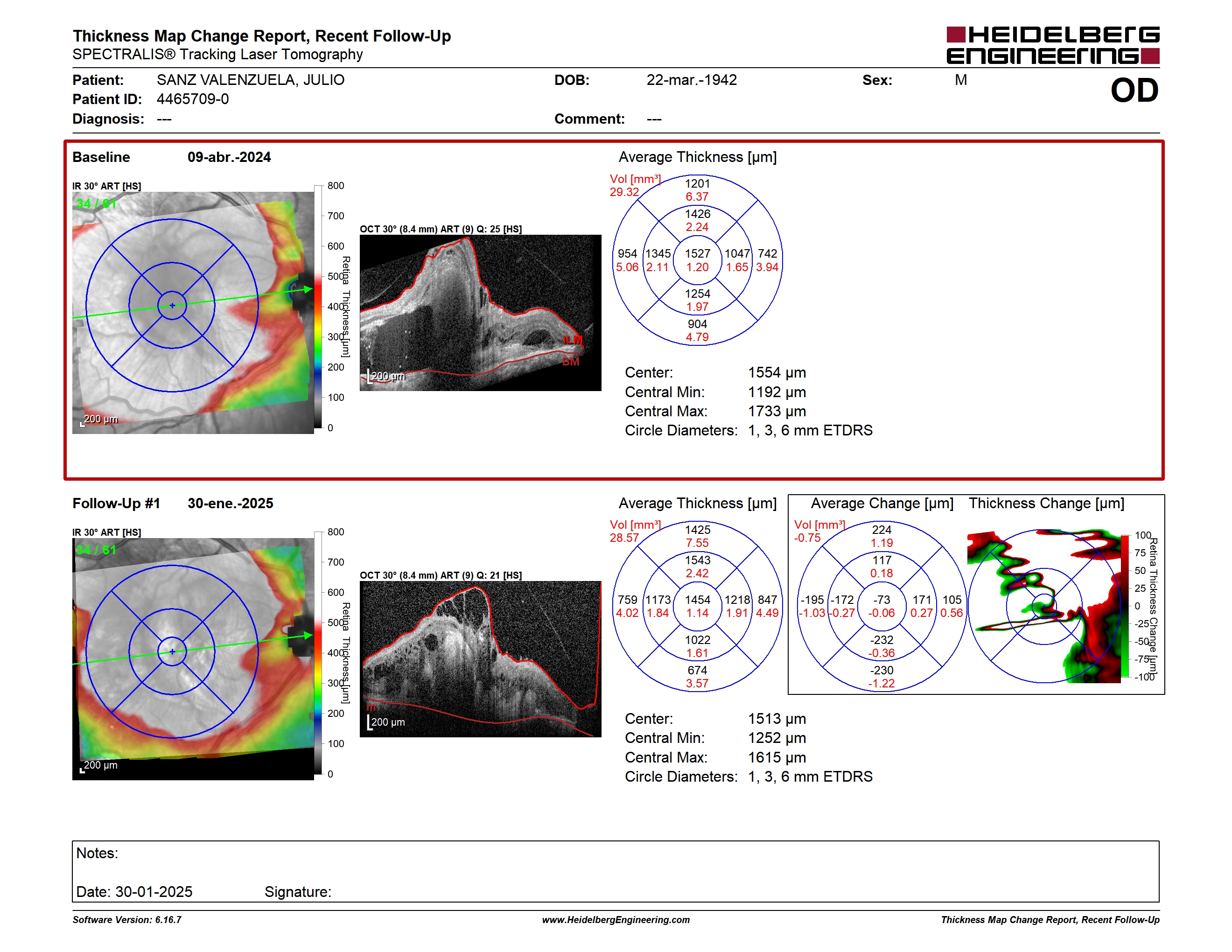This screenshot has height=952, width=1232.
Task: Click the Signature field label
Action: pyautogui.click(x=298, y=892)
